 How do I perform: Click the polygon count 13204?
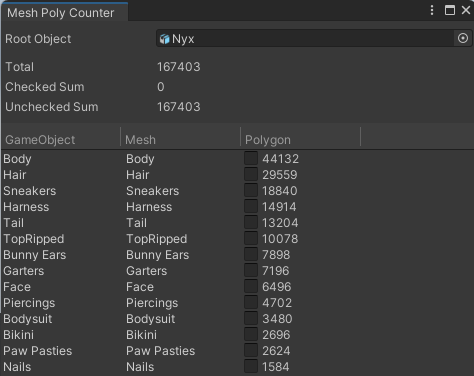pos(280,223)
